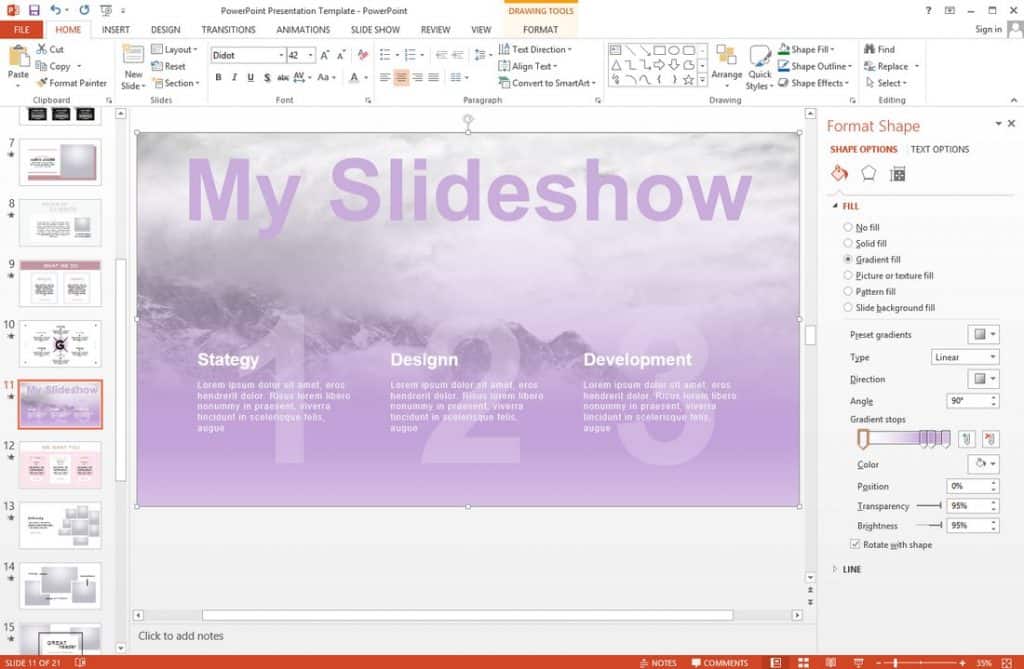Enable the Solid fill option

pos(848,243)
